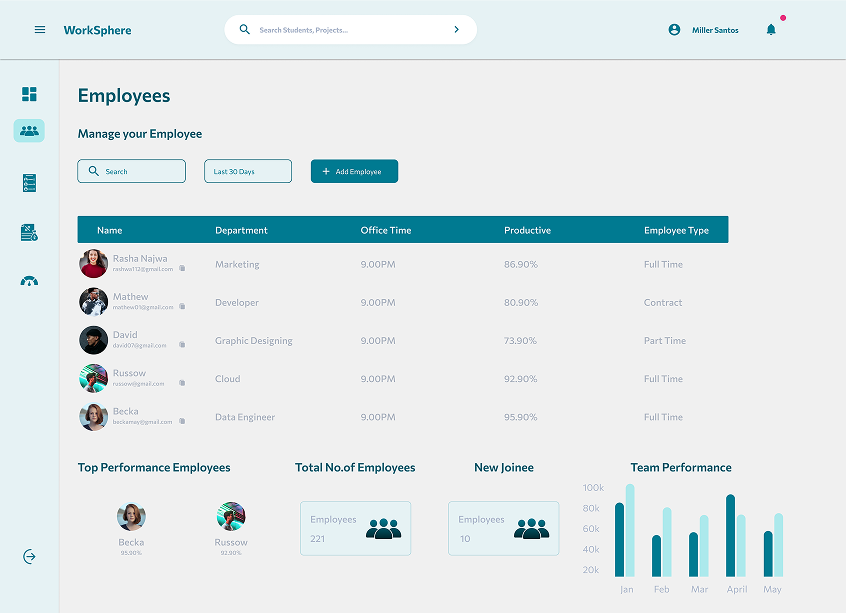Open the hamburger menu
The image size is (846, 613).
(x=40, y=30)
